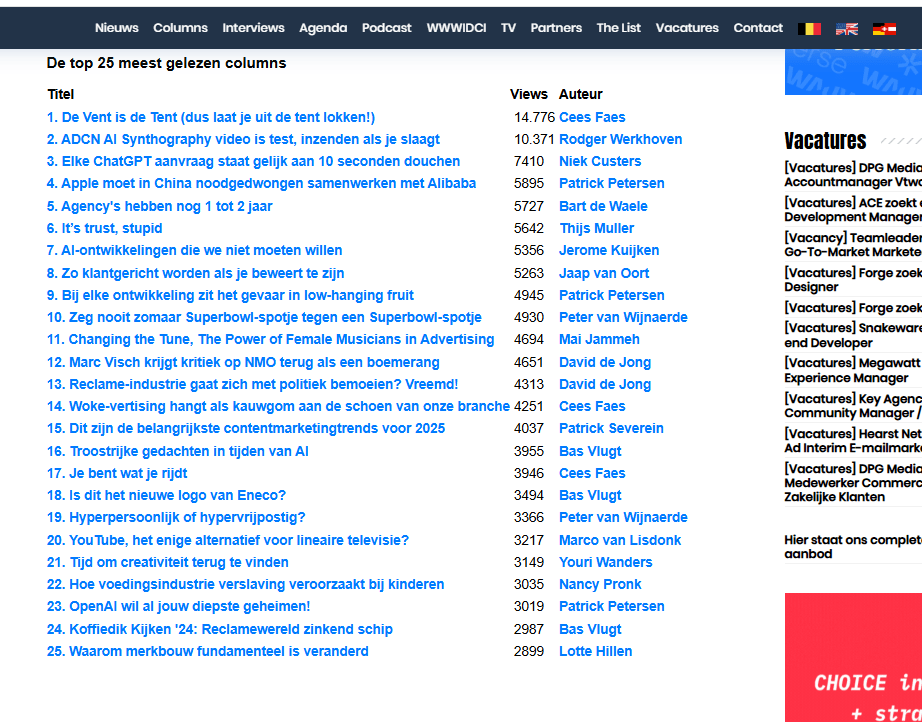Open the Podcast section
The image size is (922, 722).
pos(386,28)
